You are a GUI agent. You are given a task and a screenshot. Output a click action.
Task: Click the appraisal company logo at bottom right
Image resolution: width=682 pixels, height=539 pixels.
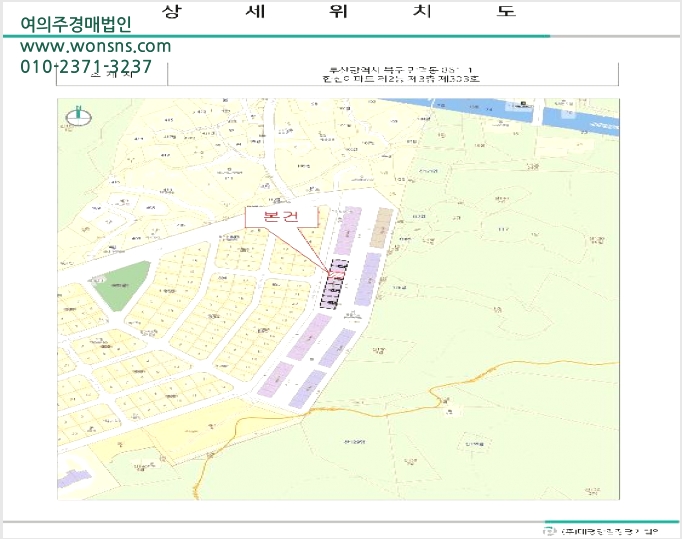tap(601, 531)
